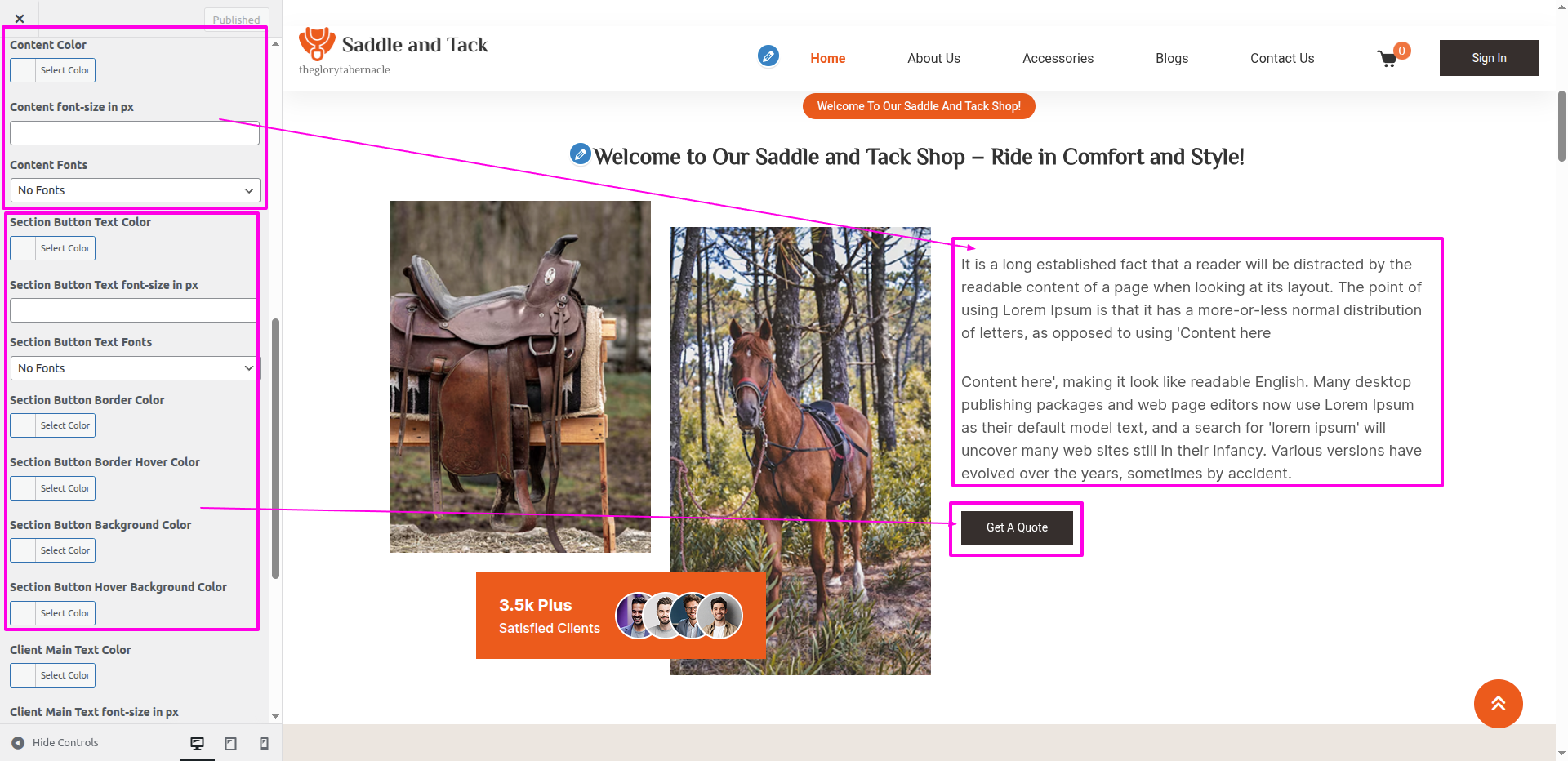Switch to tablet preview mode
Image resolution: width=1568 pixels, height=761 pixels.
[x=231, y=743]
